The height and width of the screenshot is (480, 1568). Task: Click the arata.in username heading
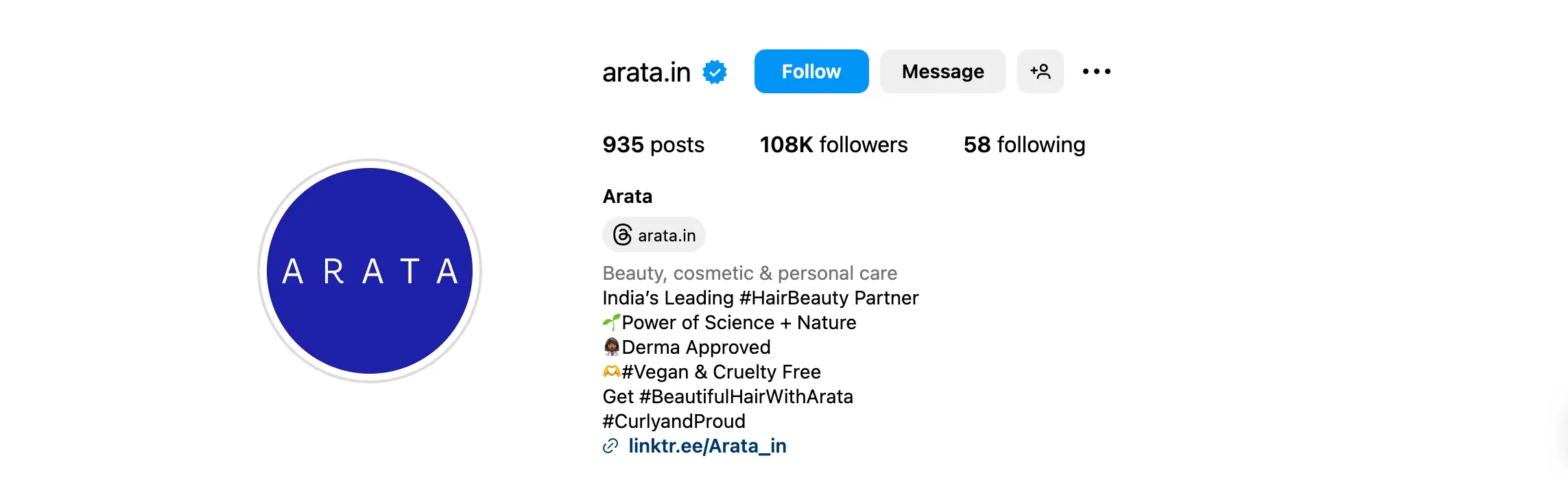click(646, 72)
